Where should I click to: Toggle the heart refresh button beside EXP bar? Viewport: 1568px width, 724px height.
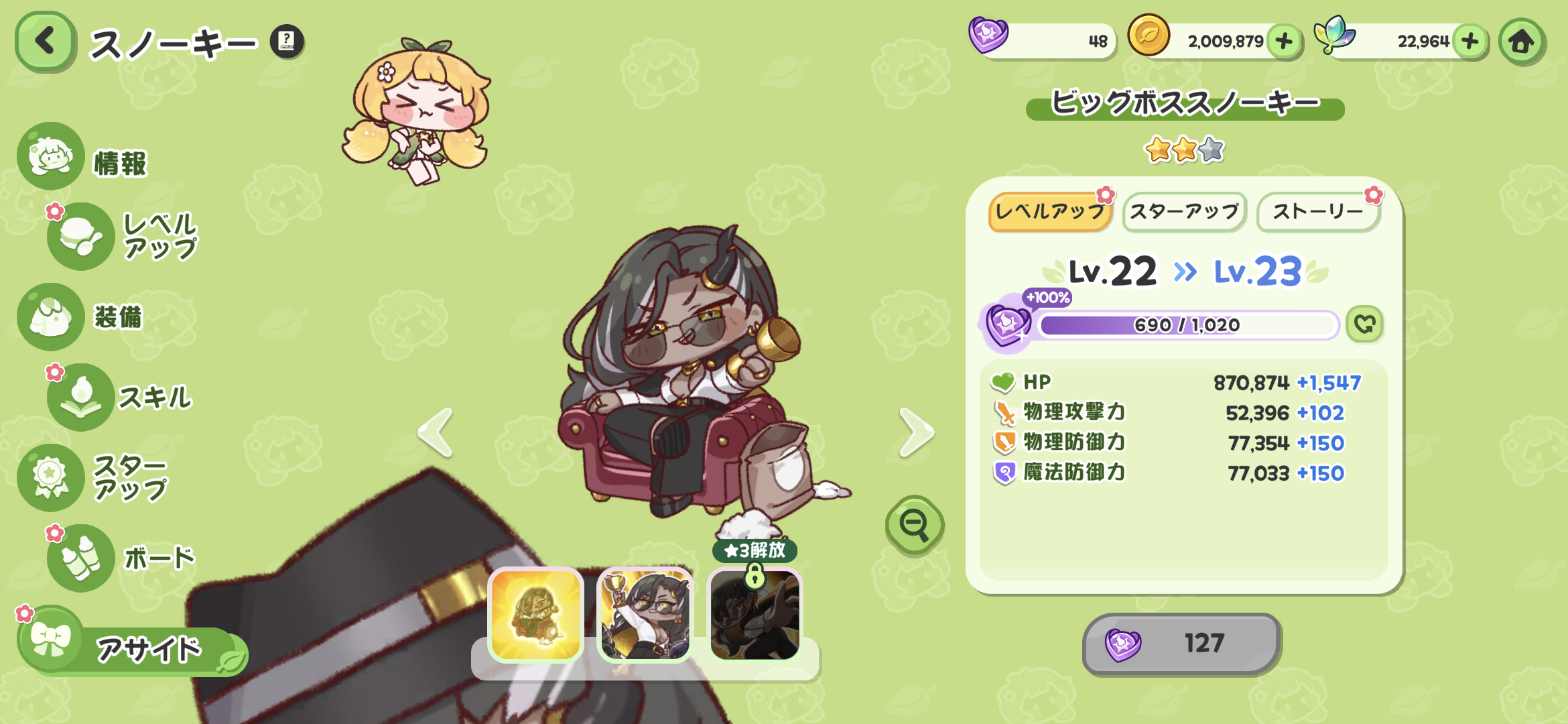pyautogui.click(x=1365, y=324)
